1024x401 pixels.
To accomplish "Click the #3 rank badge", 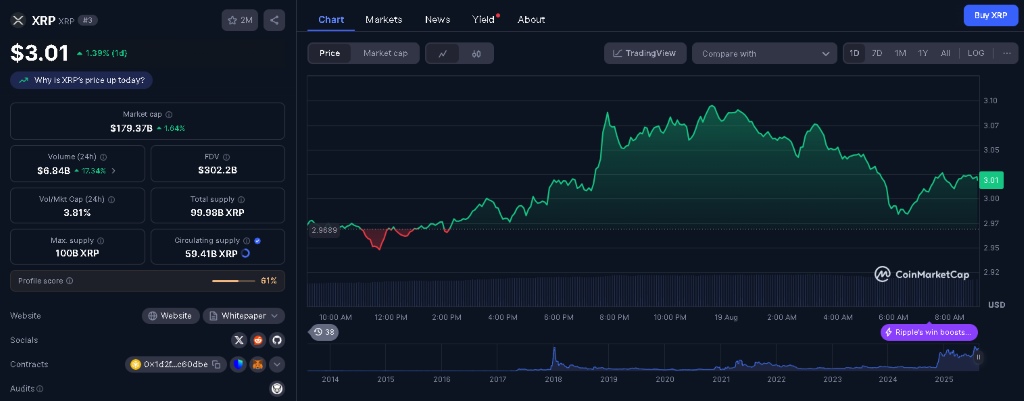I will pyautogui.click(x=88, y=20).
